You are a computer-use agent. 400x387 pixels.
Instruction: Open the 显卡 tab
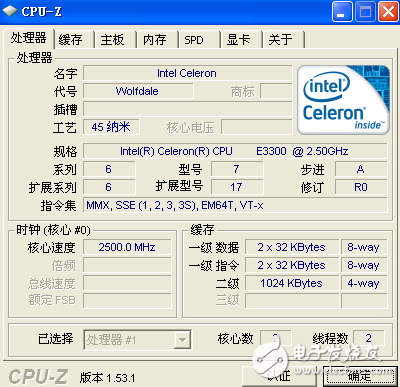point(238,40)
